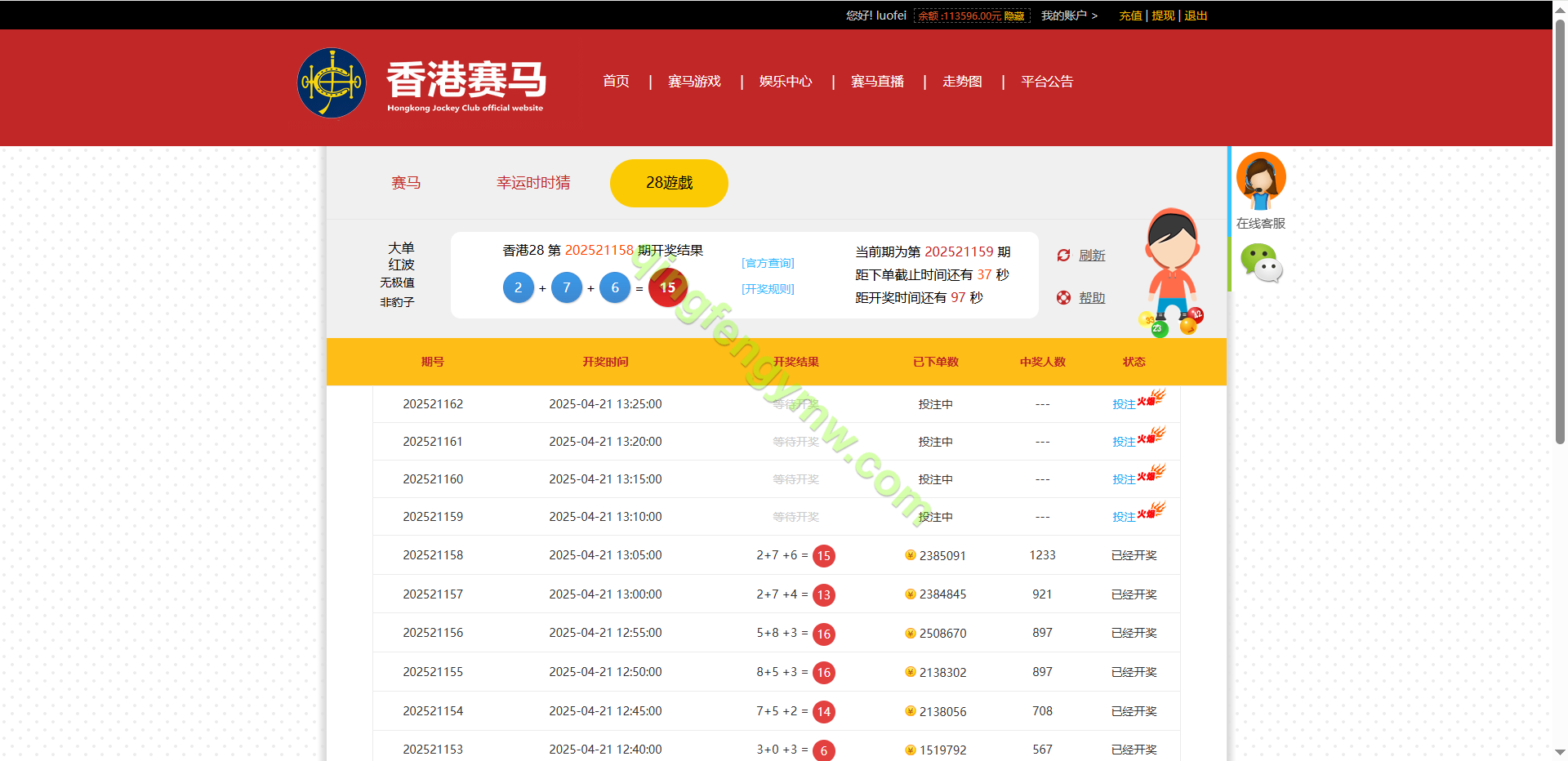Click the red 16 ball in row 202521156

coord(824,634)
